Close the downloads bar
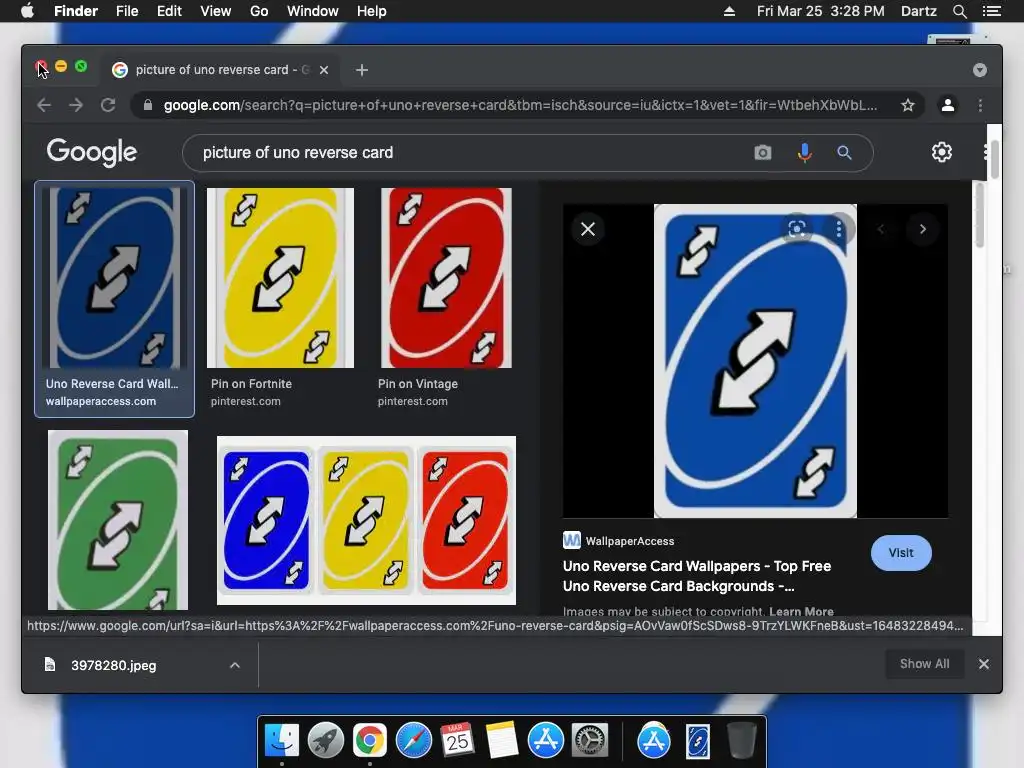Viewport: 1024px width, 768px height. (984, 664)
